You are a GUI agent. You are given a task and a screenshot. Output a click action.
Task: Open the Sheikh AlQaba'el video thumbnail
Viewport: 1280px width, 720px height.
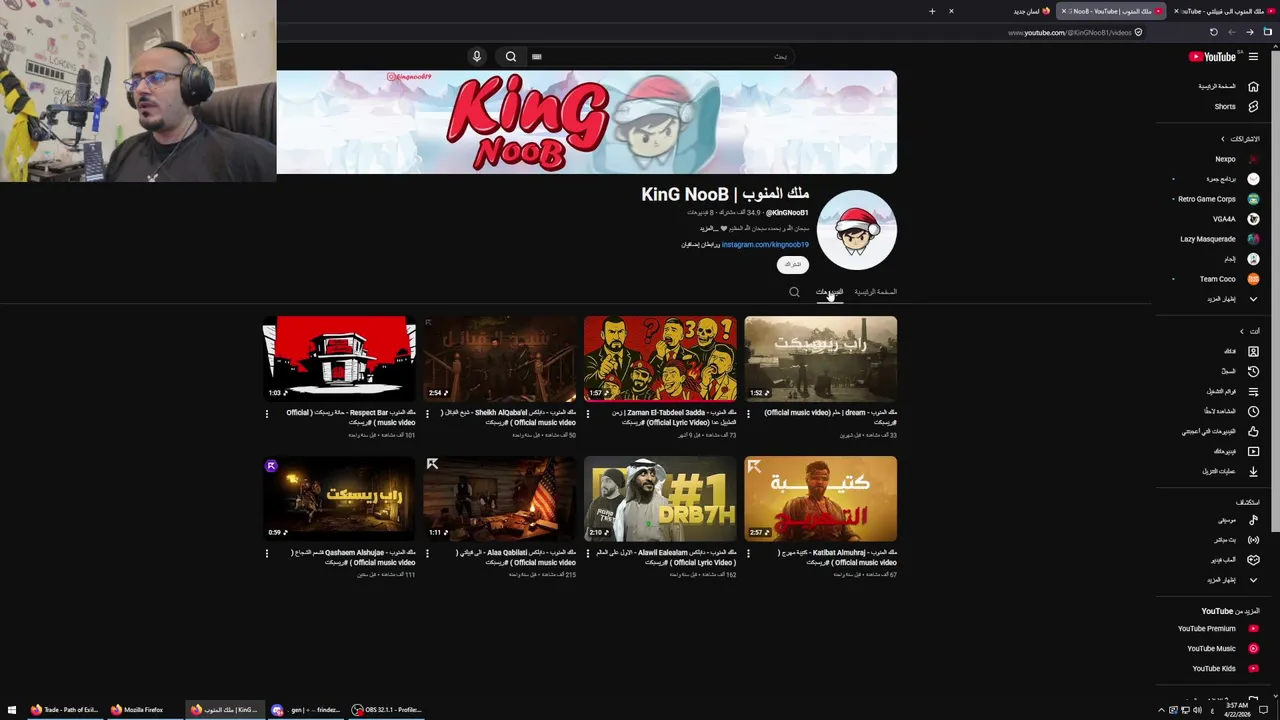tap(500, 358)
